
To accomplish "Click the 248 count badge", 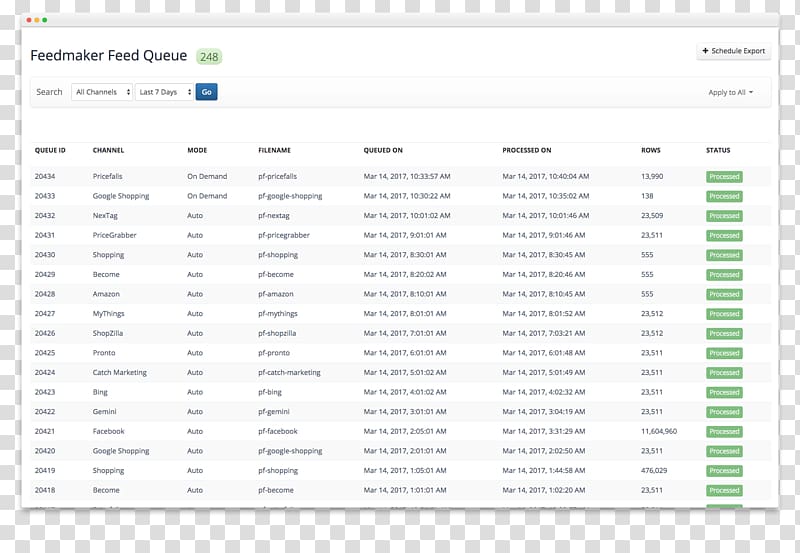I will (x=209, y=57).
